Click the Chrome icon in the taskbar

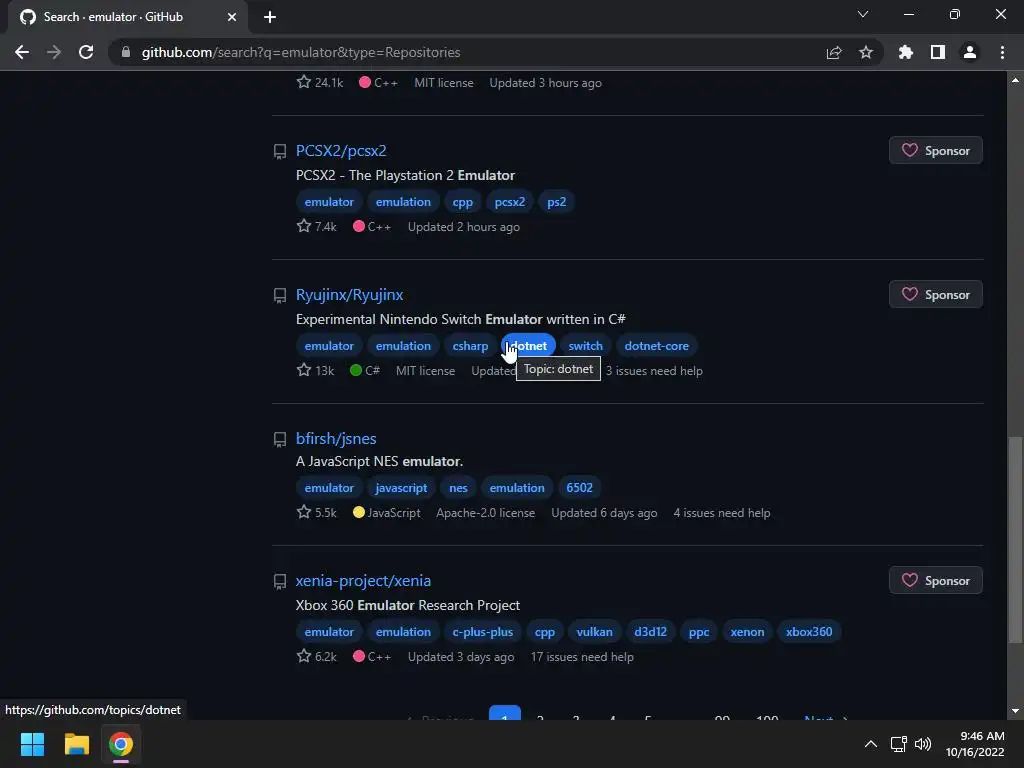(x=121, y=744)
